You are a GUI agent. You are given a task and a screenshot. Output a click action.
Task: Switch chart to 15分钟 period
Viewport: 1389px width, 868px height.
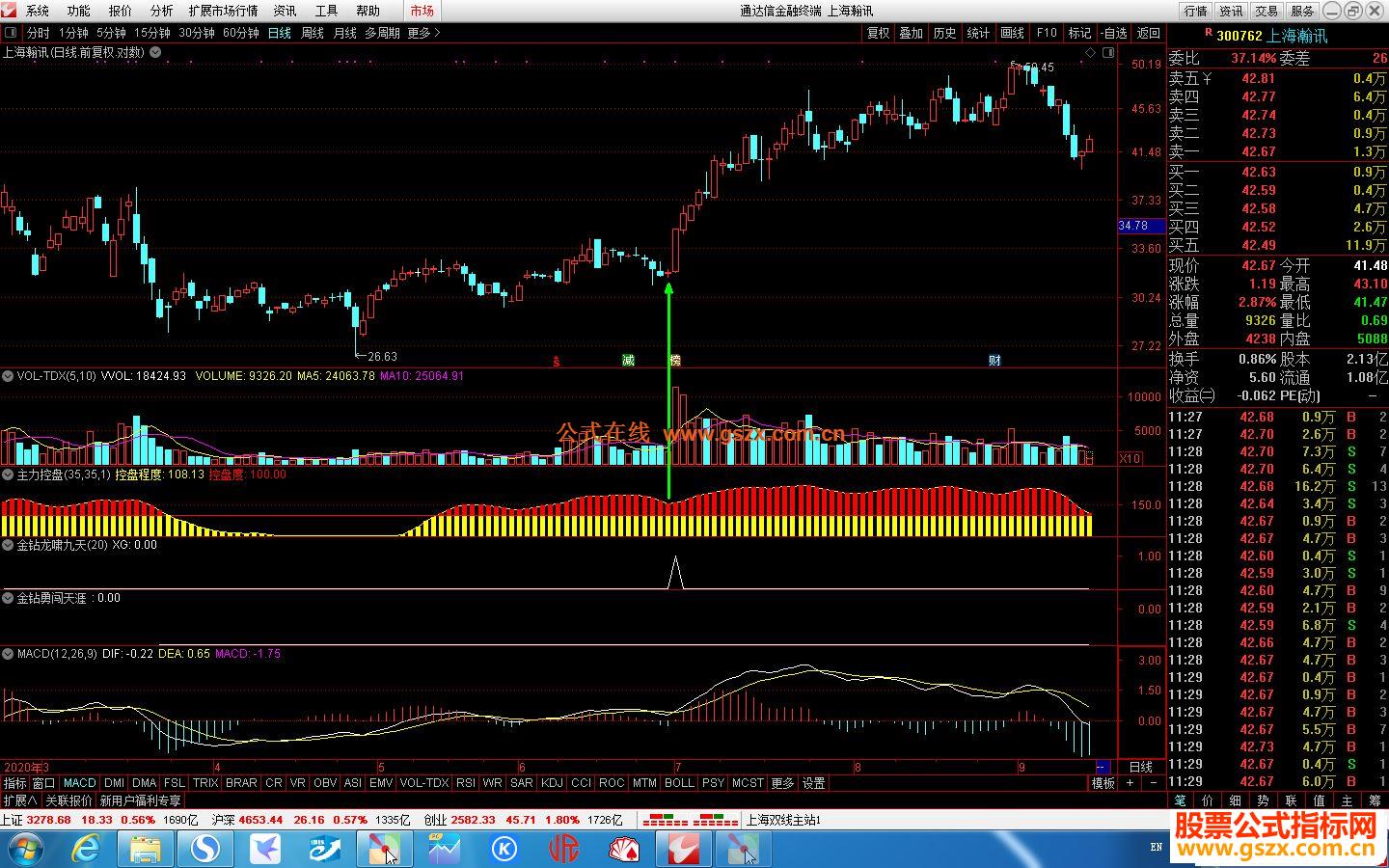point(152,33)
